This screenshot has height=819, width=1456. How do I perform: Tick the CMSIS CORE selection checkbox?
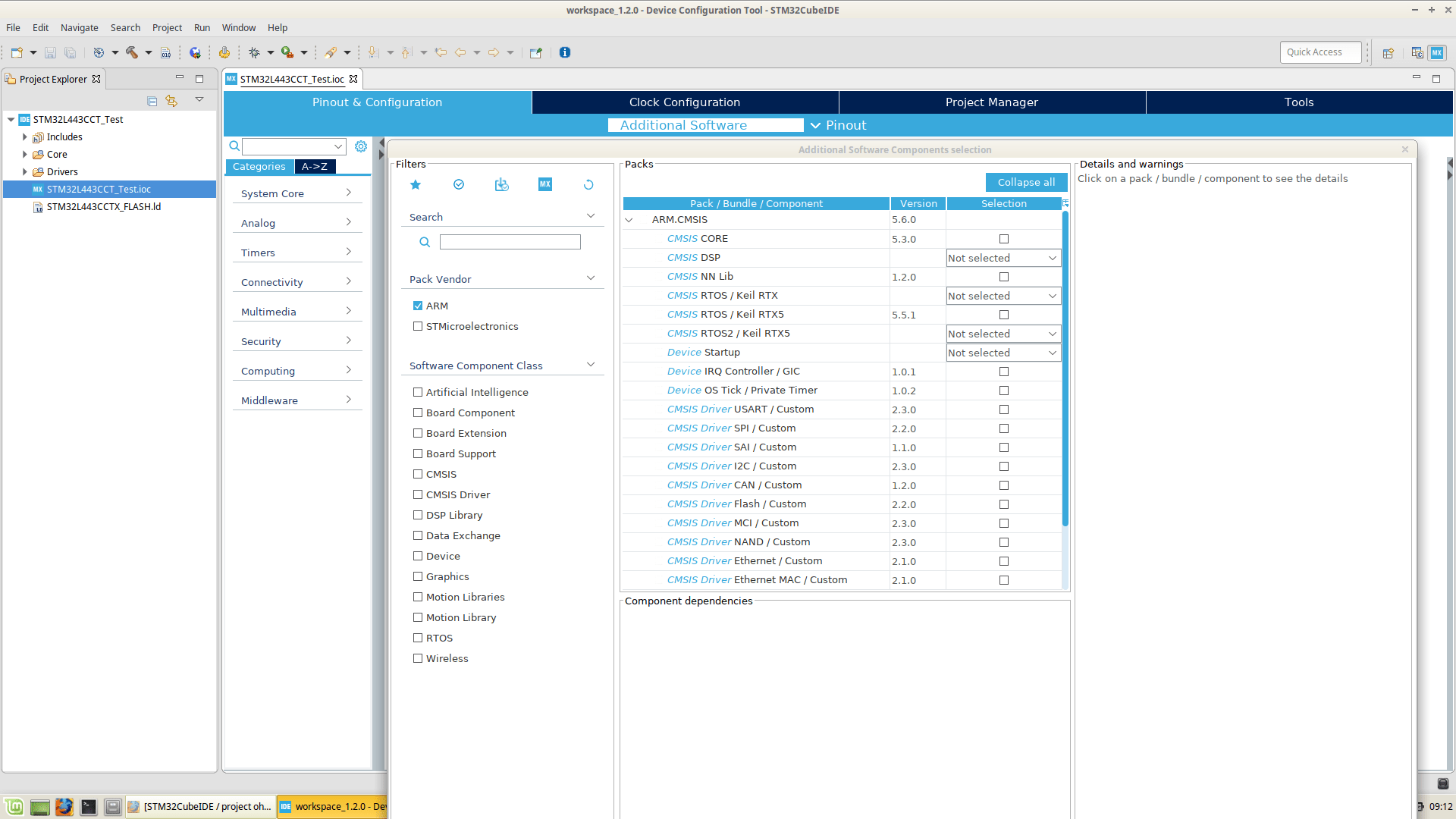click(1004, 239)
